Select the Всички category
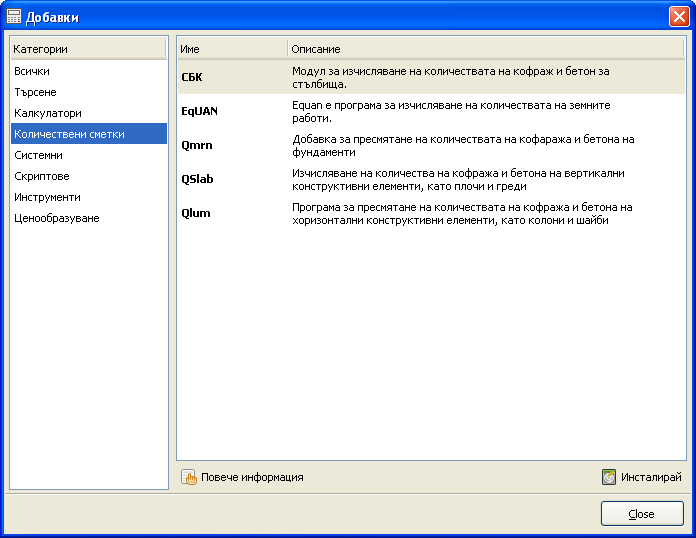The height and width of the screenshot is (538, 696). pyautogui.click(x=32, y=71)
